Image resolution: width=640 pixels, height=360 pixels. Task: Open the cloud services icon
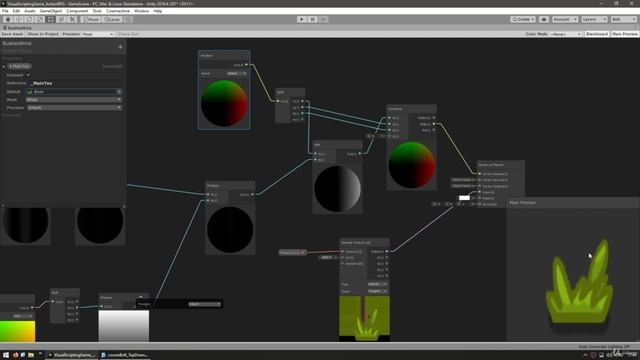point(544,19)
